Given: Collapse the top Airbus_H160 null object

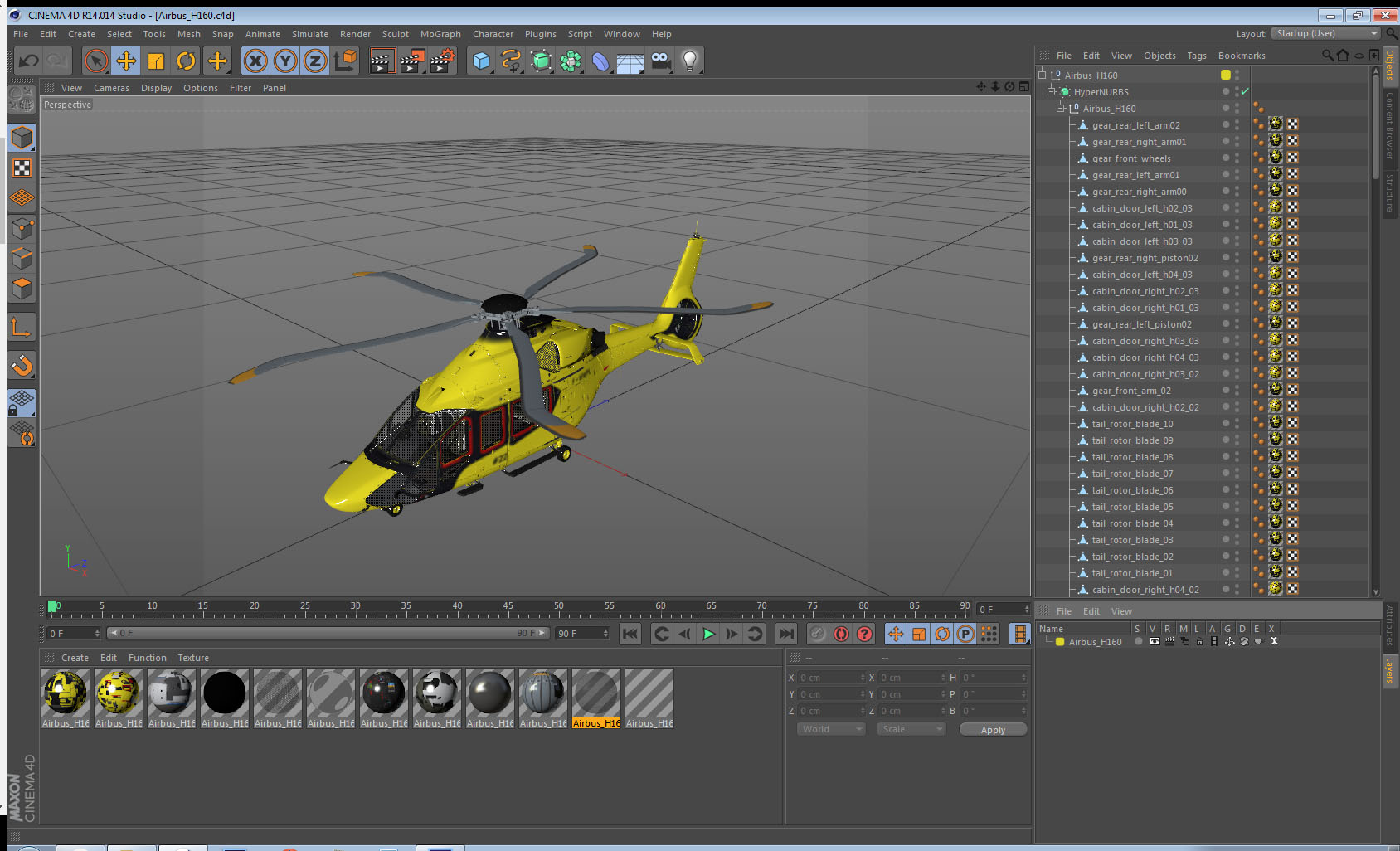Looking at the screenshot, I should click(x=1043, y=75).
